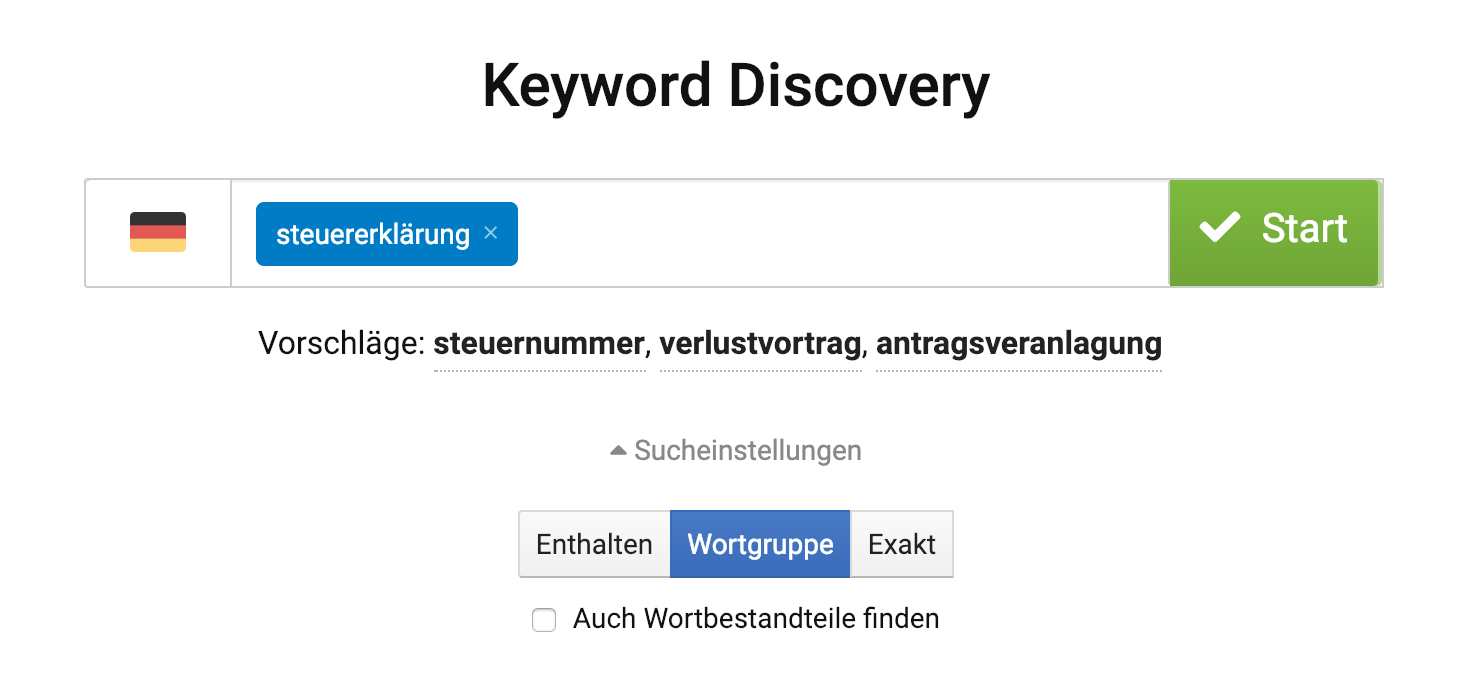Click the word Start on the green button
1464x674 pixels.
pyautogui.click(x=1304, y=229)
